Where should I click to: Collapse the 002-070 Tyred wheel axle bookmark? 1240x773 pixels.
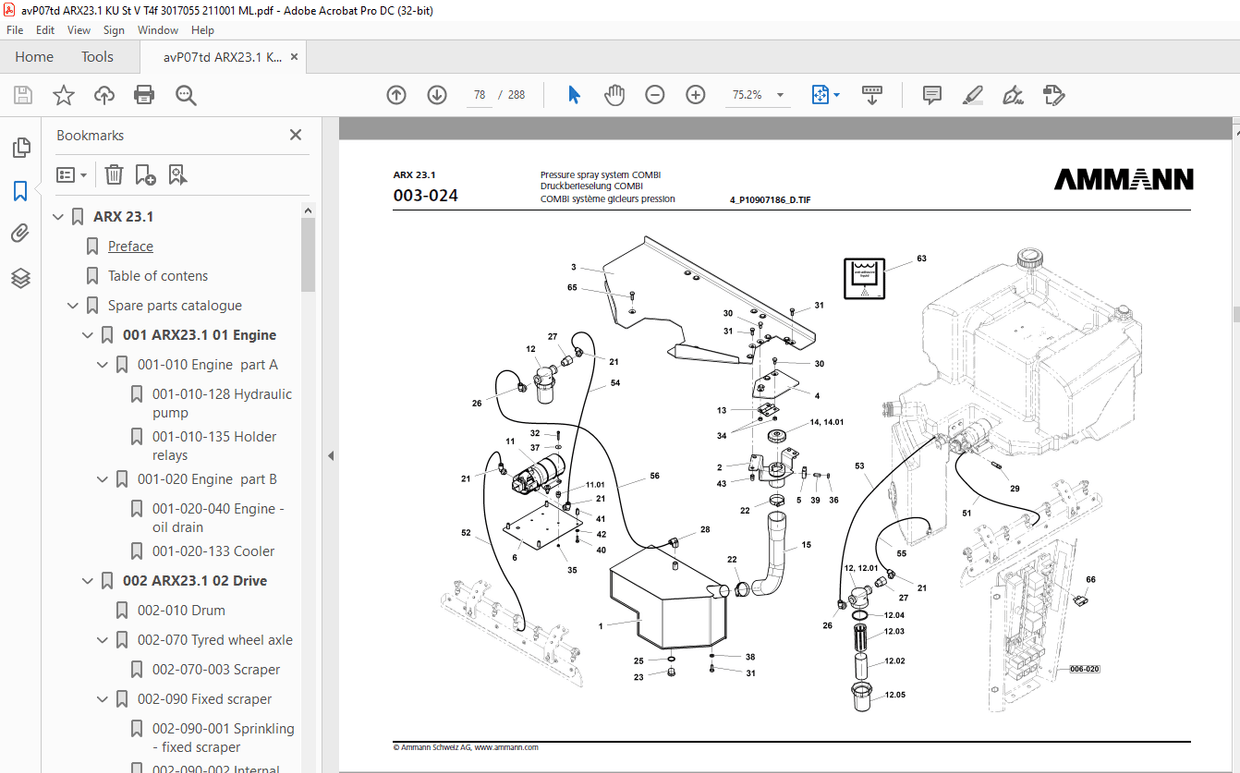tap(102, 639)
